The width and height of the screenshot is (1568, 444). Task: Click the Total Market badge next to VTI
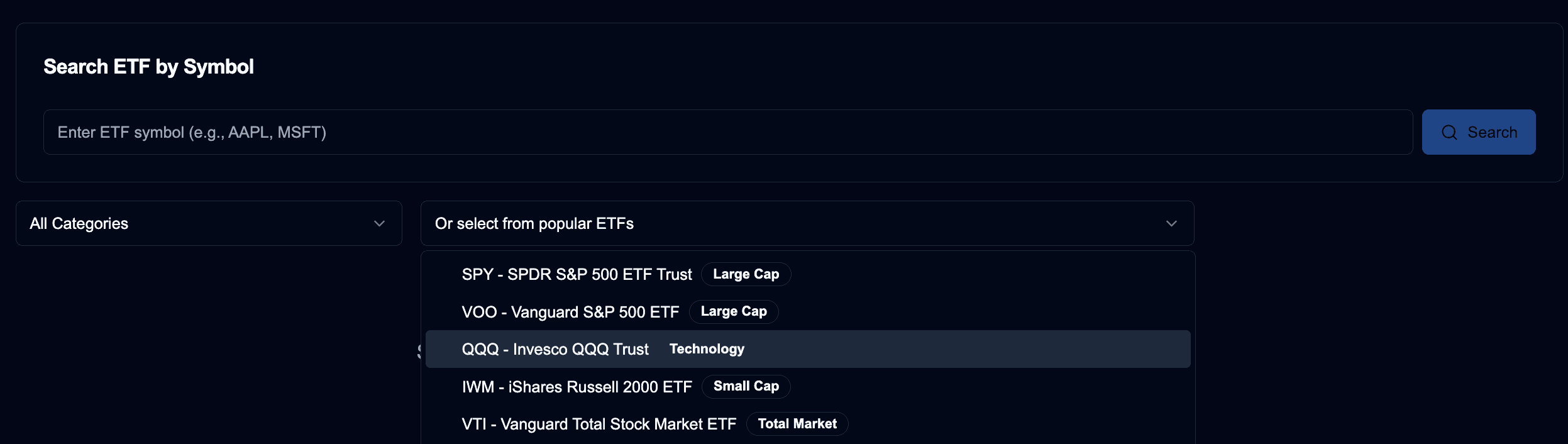[797, 424]
